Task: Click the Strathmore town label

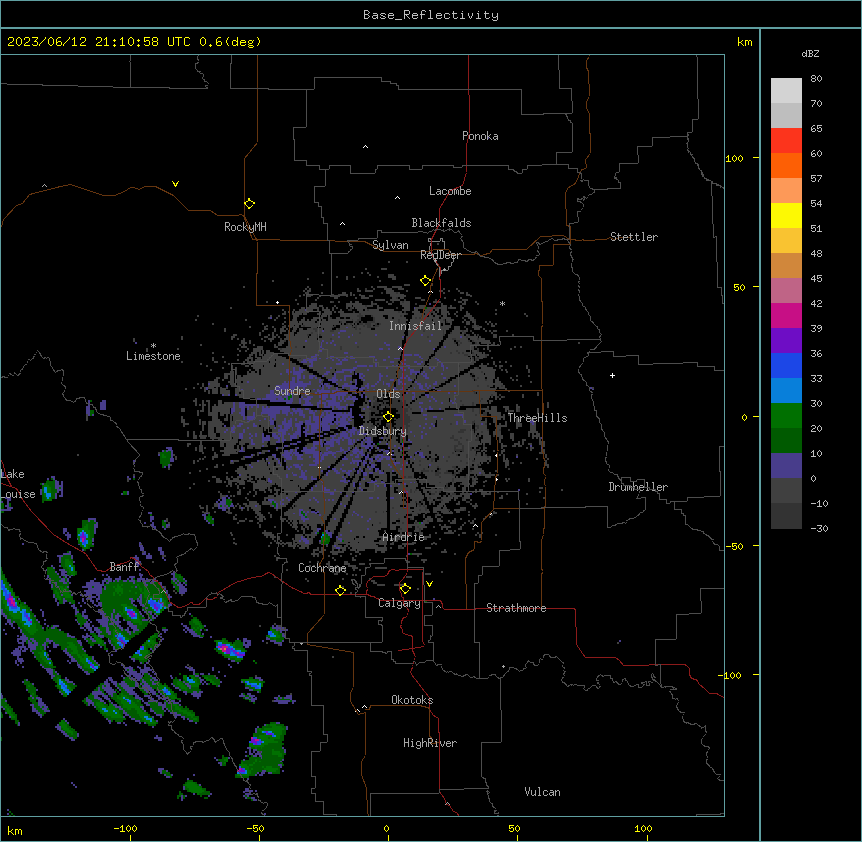Action: (x=516, y=608)
